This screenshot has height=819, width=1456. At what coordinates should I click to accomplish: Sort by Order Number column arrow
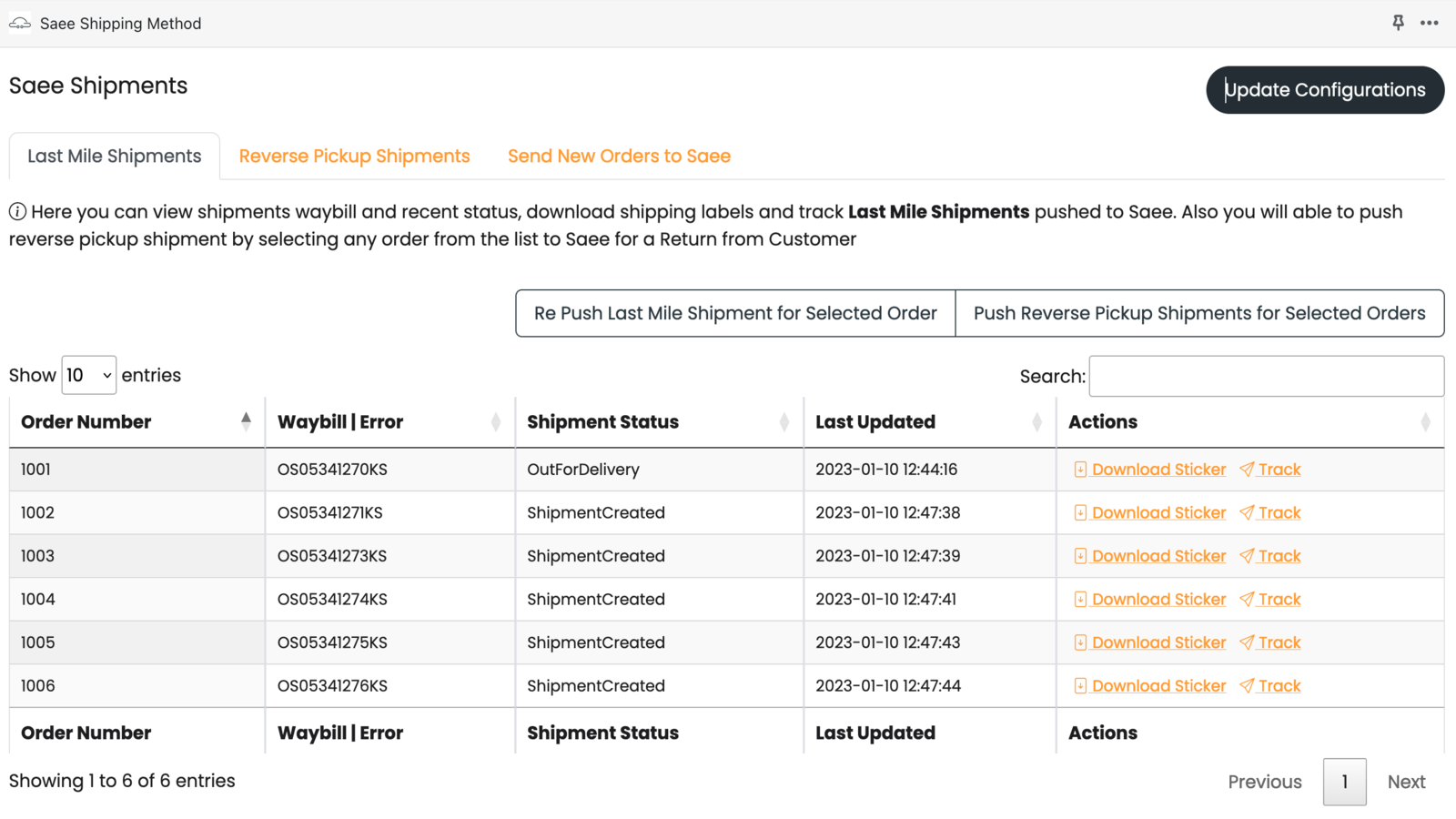point(246,421)
